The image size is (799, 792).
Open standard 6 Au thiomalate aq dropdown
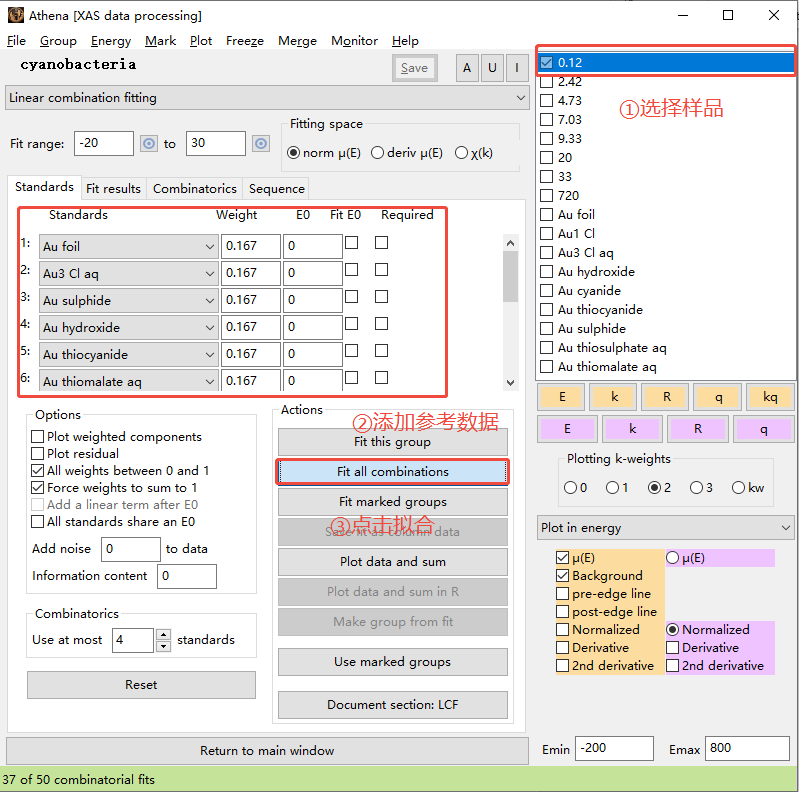coord(129,381)
